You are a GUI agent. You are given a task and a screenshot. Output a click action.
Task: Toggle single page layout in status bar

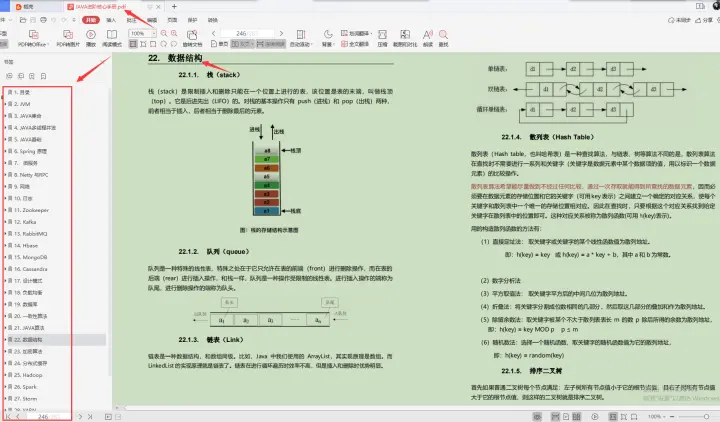coord(566,416)
